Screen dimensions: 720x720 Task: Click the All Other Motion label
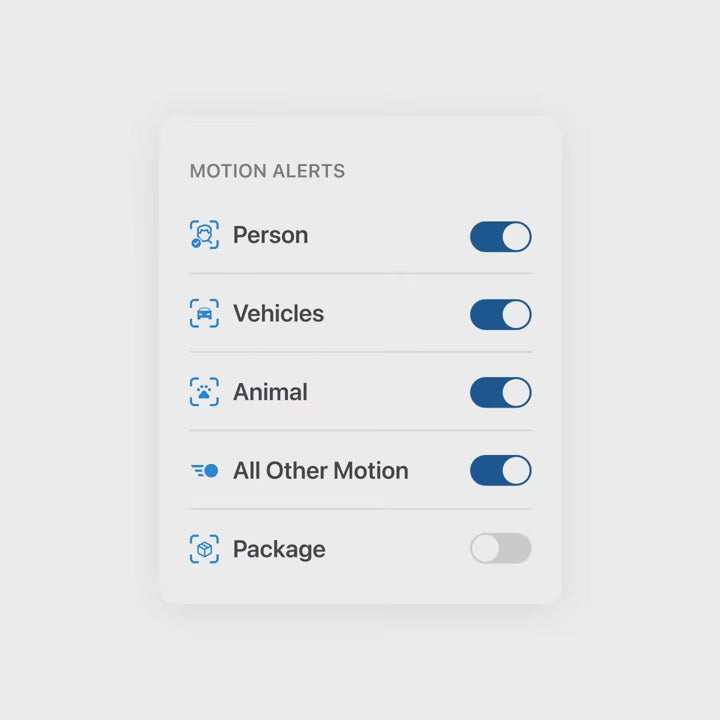pos(320,470)
